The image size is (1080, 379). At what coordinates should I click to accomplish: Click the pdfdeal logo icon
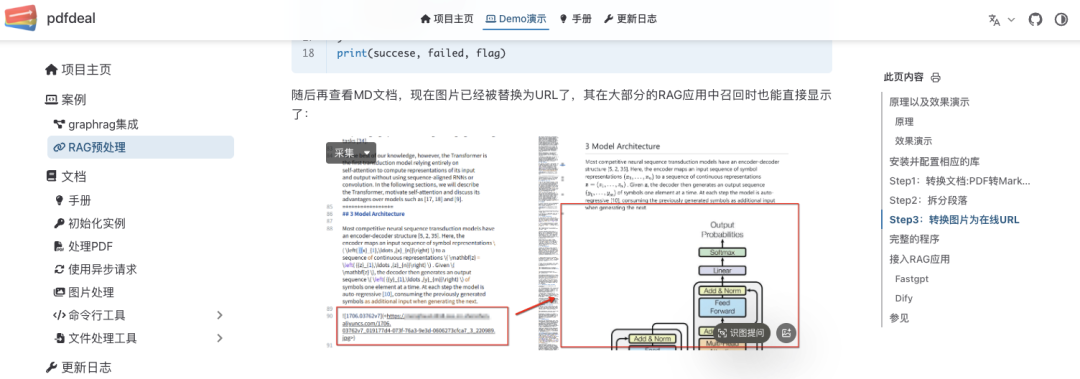click(21, 19)
